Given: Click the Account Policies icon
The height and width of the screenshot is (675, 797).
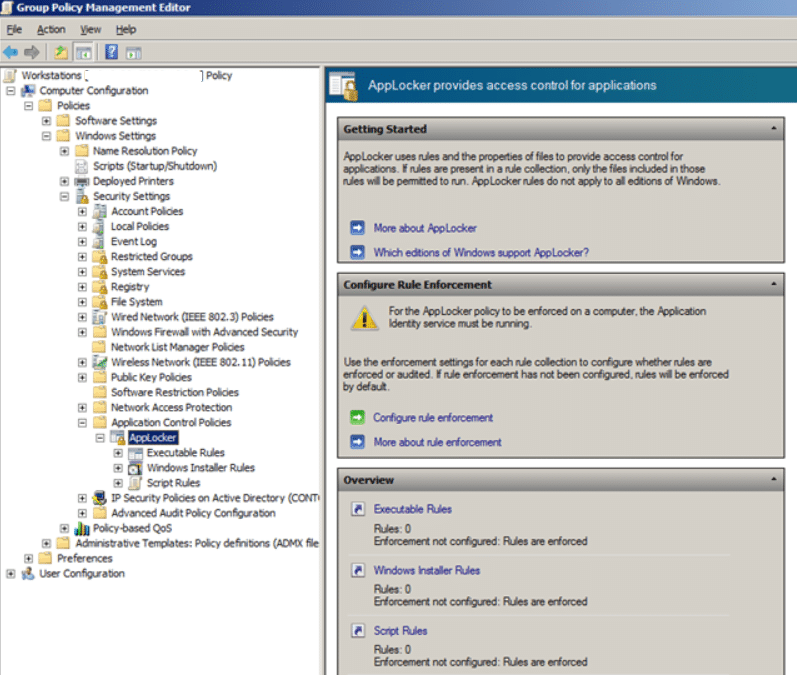Looking at the screenshot, I should pos(100,211).
